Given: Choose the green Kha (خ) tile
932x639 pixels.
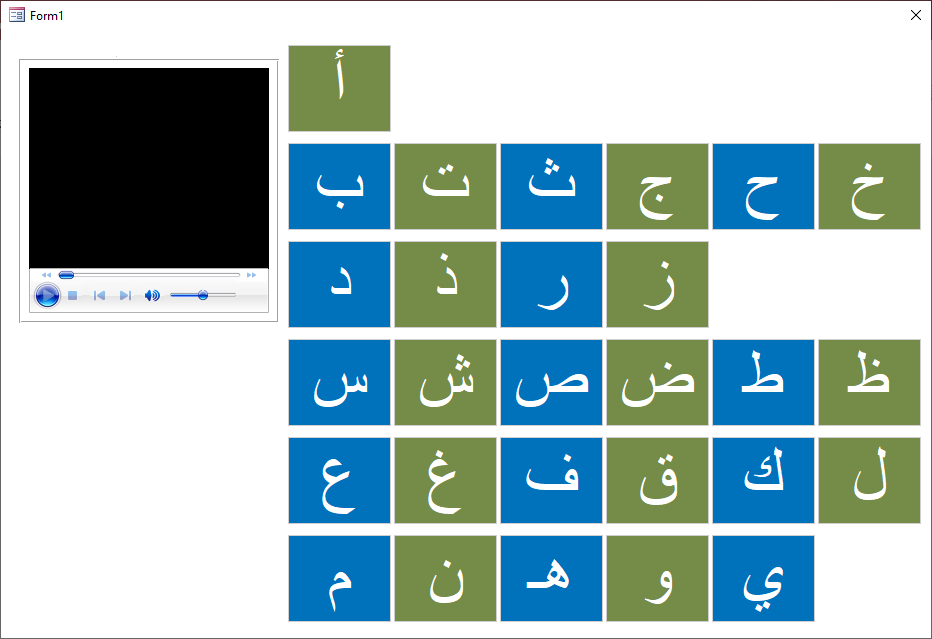Looking at the screenshot, I should coord(870,186).
